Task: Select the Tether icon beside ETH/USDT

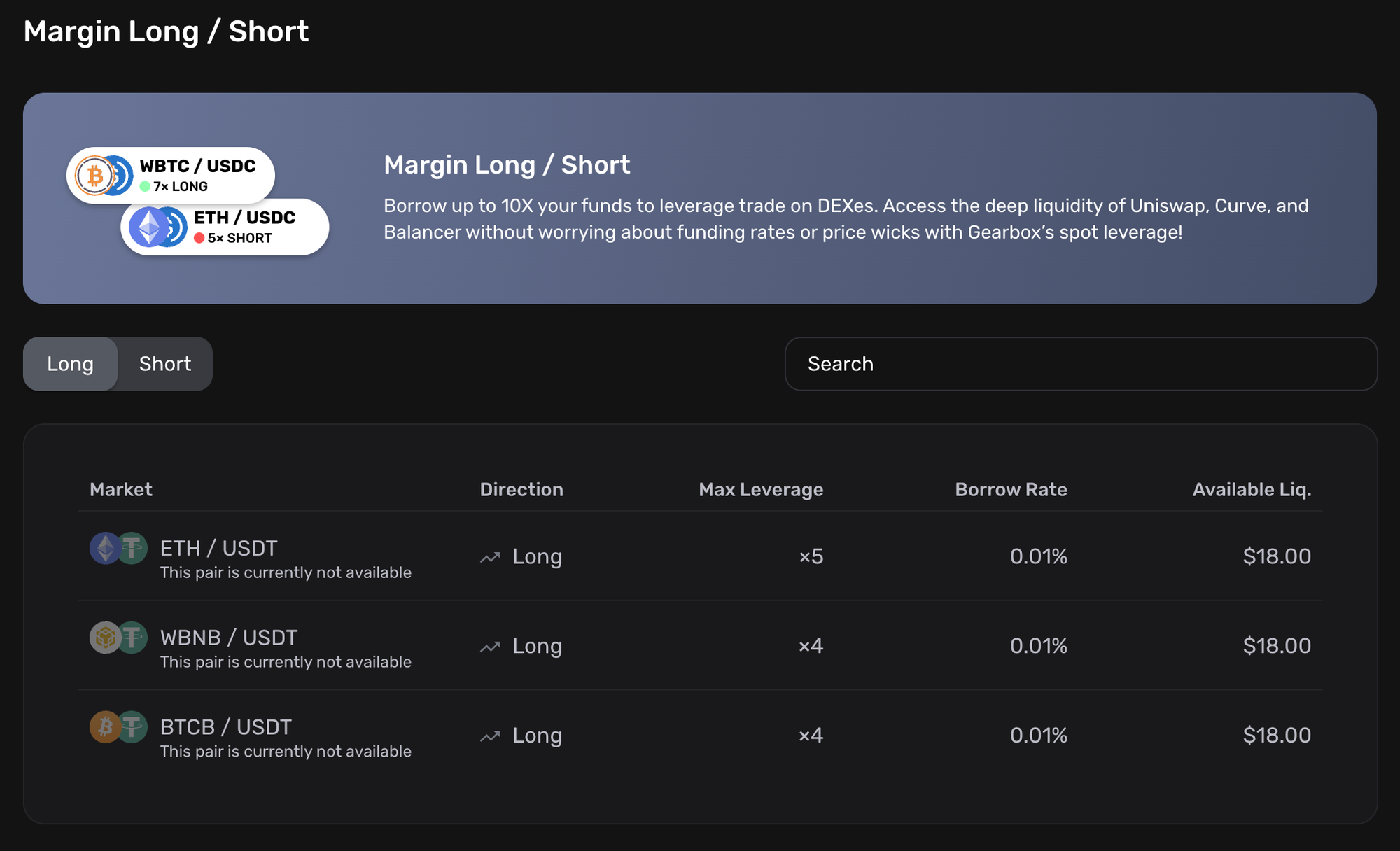Action: (134, 548)
